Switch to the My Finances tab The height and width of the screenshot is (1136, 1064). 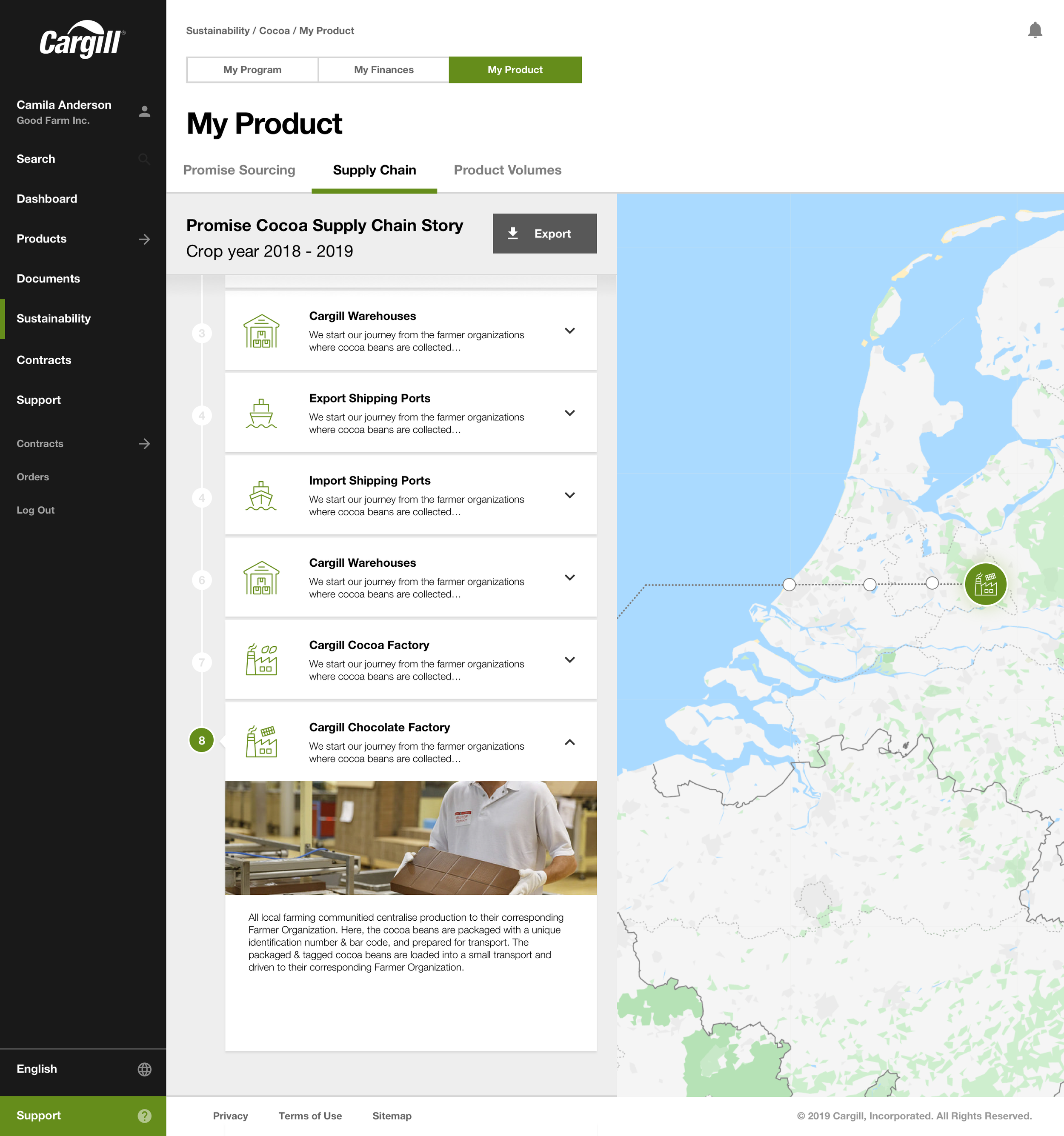tap(383, 70)
